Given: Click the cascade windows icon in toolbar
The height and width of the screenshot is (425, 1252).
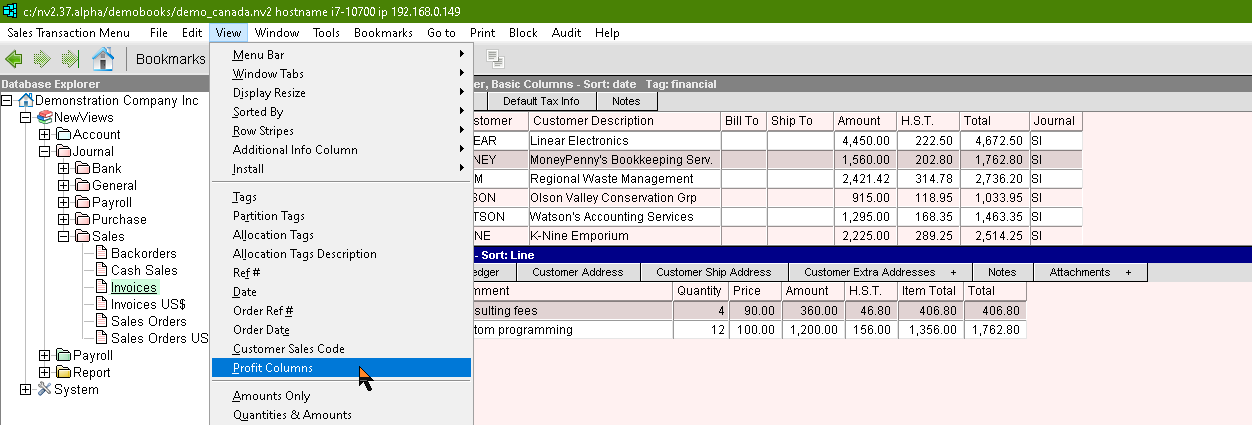Looking at the screenshot, I should tap(495, 59).
